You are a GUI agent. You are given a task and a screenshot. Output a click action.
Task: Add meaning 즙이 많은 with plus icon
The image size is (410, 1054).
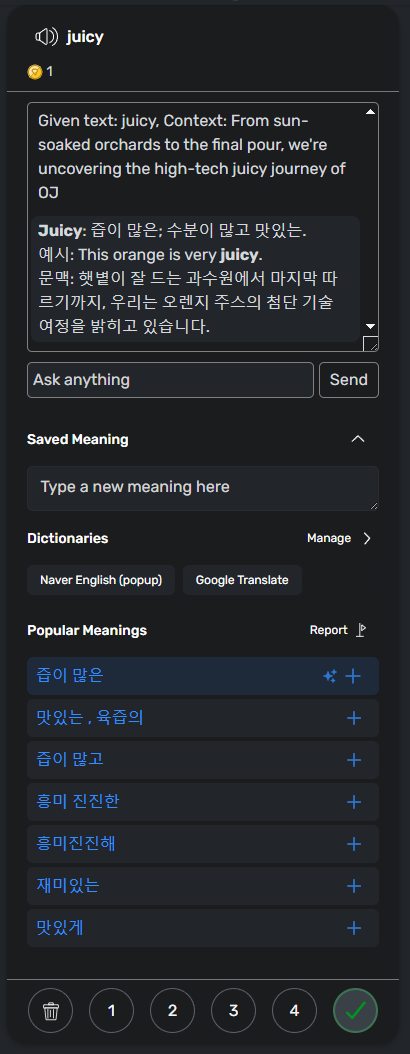(354, 676)
